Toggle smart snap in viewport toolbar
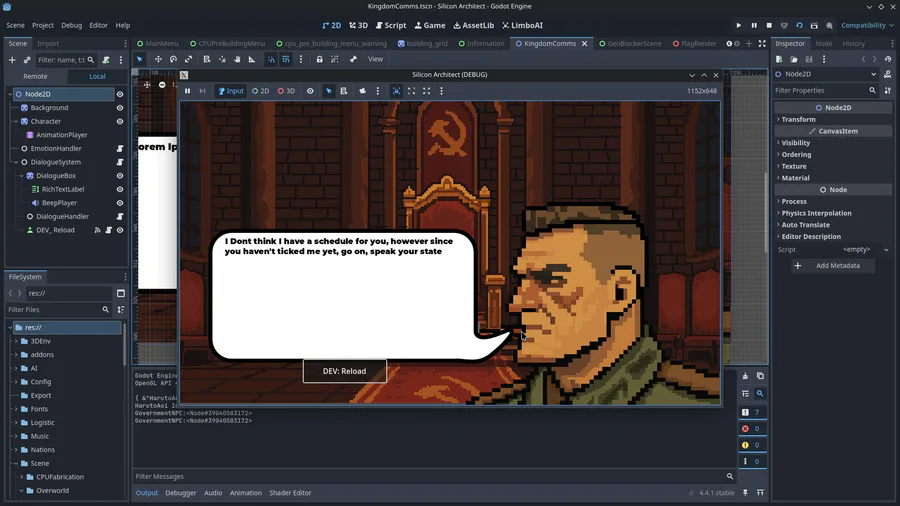 [x=271, y=59]
